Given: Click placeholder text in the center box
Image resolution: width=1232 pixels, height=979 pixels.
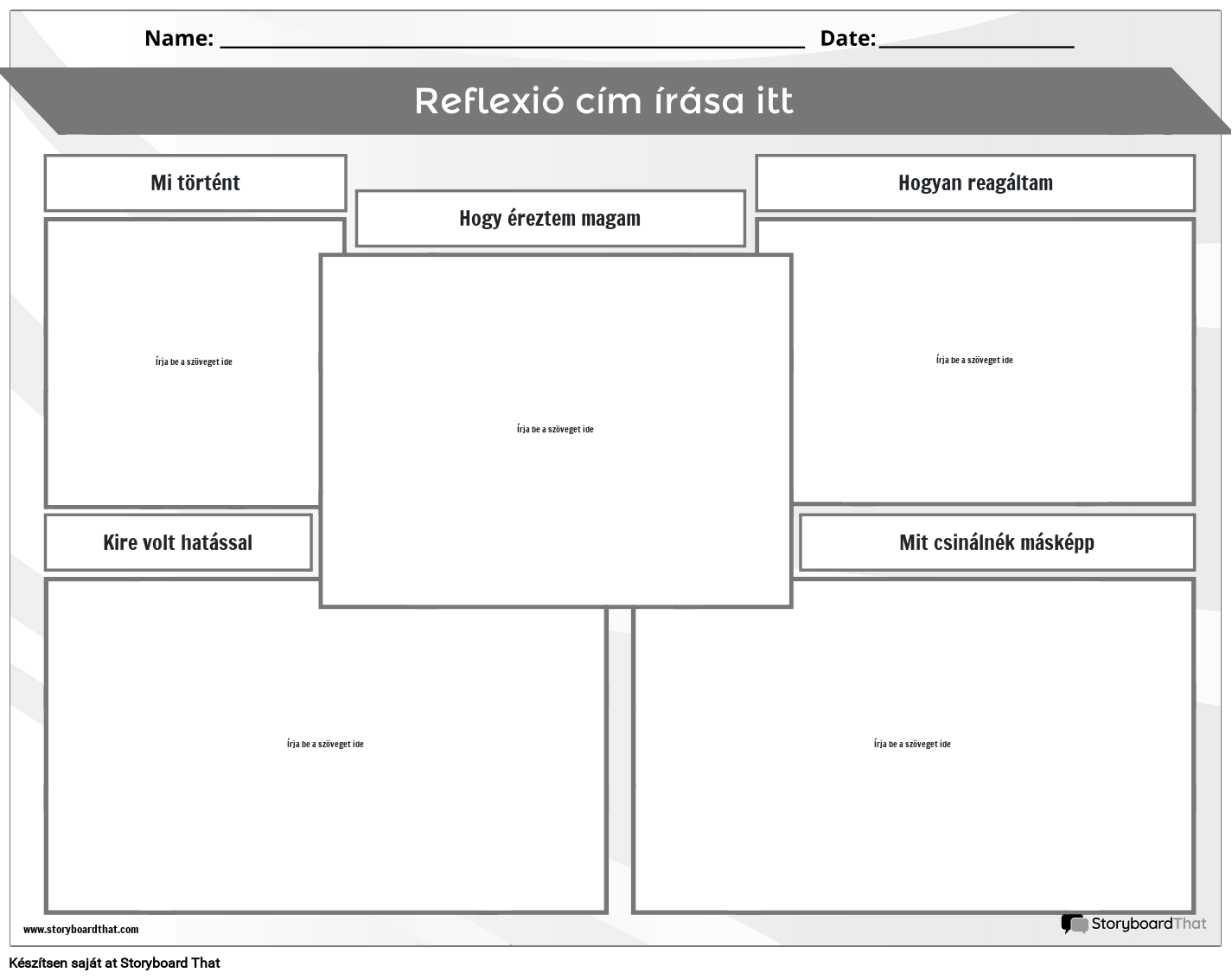Looking at the screenshot, I should 555,430.
